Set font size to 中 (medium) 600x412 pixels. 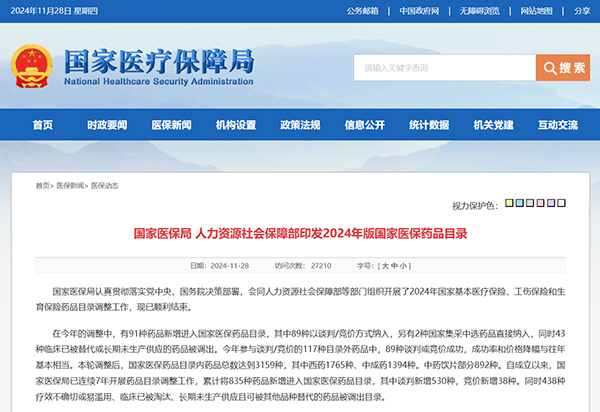(394, 266)
